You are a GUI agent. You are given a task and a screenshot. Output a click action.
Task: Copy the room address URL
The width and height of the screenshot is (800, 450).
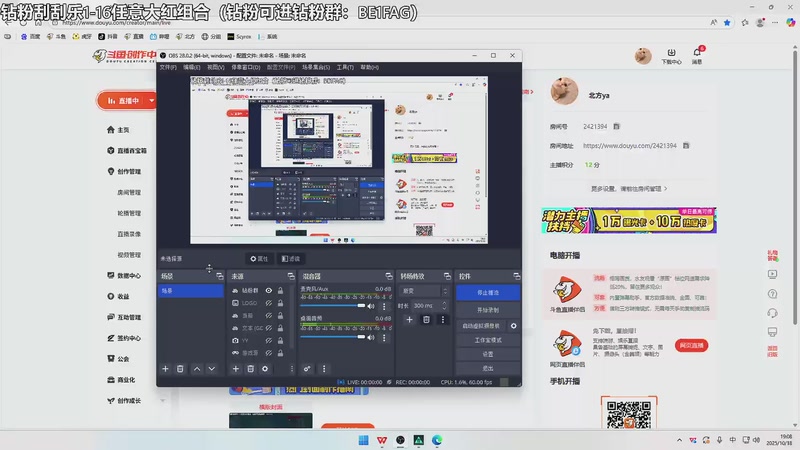(686, 145)
